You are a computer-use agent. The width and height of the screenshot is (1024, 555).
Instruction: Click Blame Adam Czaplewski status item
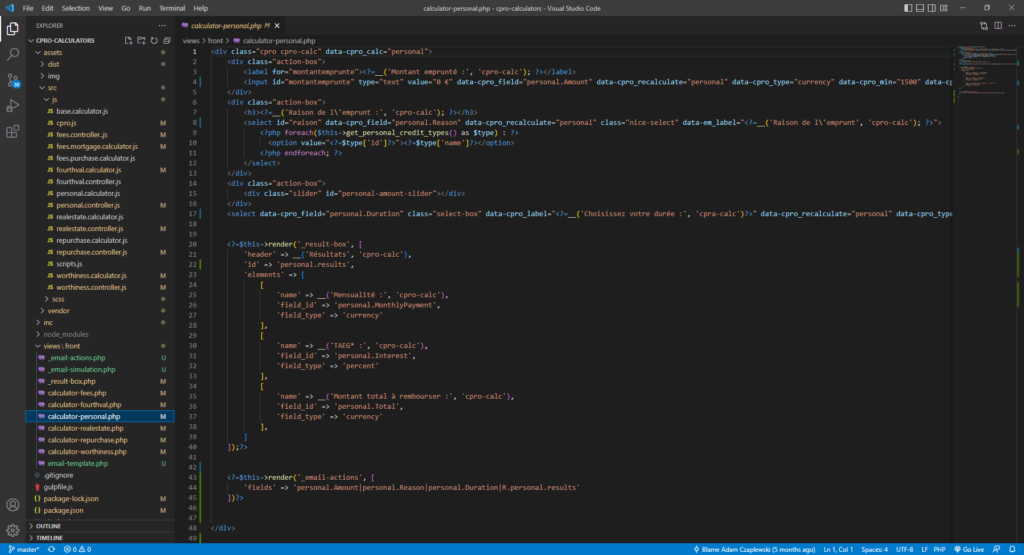click(754, 549)
